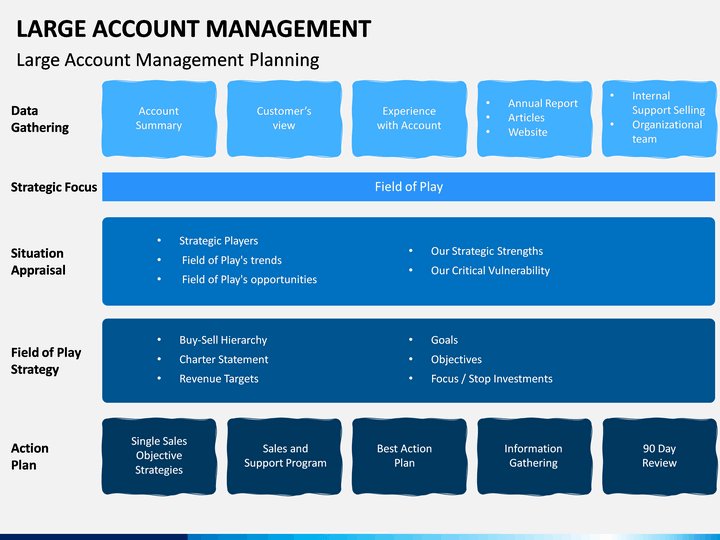The image size is (720, 540).
Task: Click Focus / Stop Investments bullet
Action: (492, 379)
